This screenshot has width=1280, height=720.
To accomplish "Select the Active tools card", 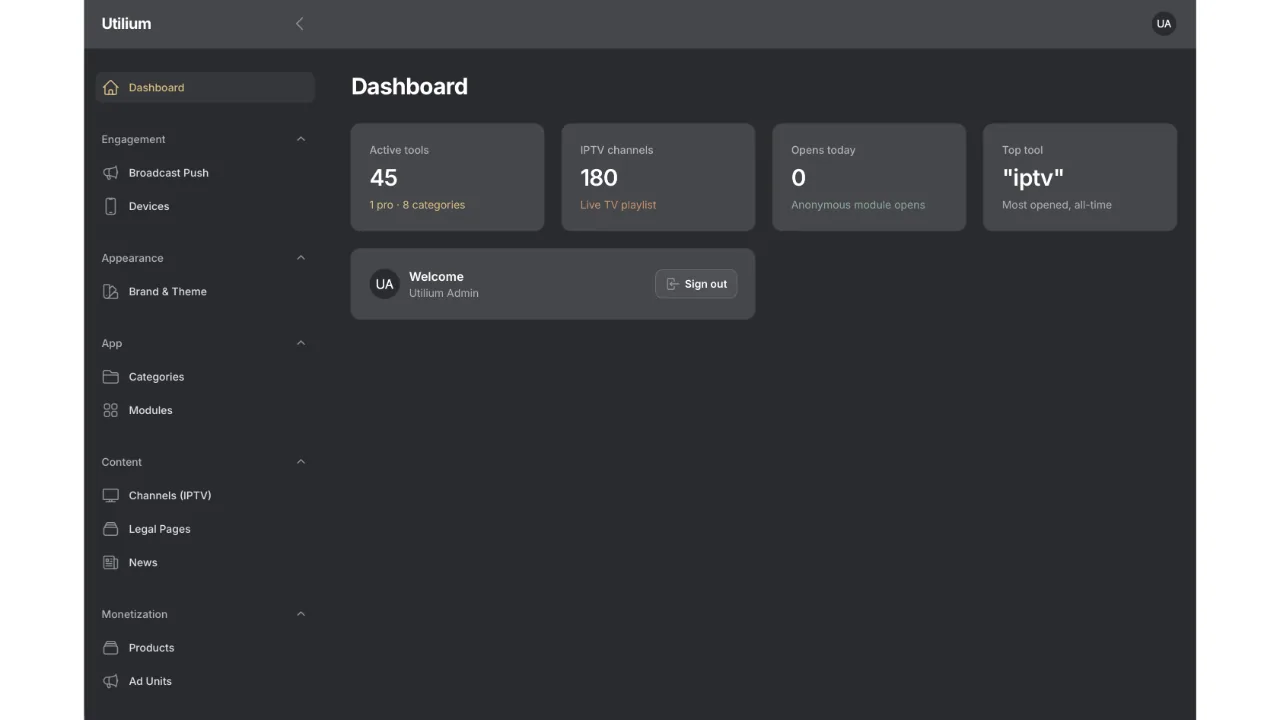I will (x=447, y=177).
